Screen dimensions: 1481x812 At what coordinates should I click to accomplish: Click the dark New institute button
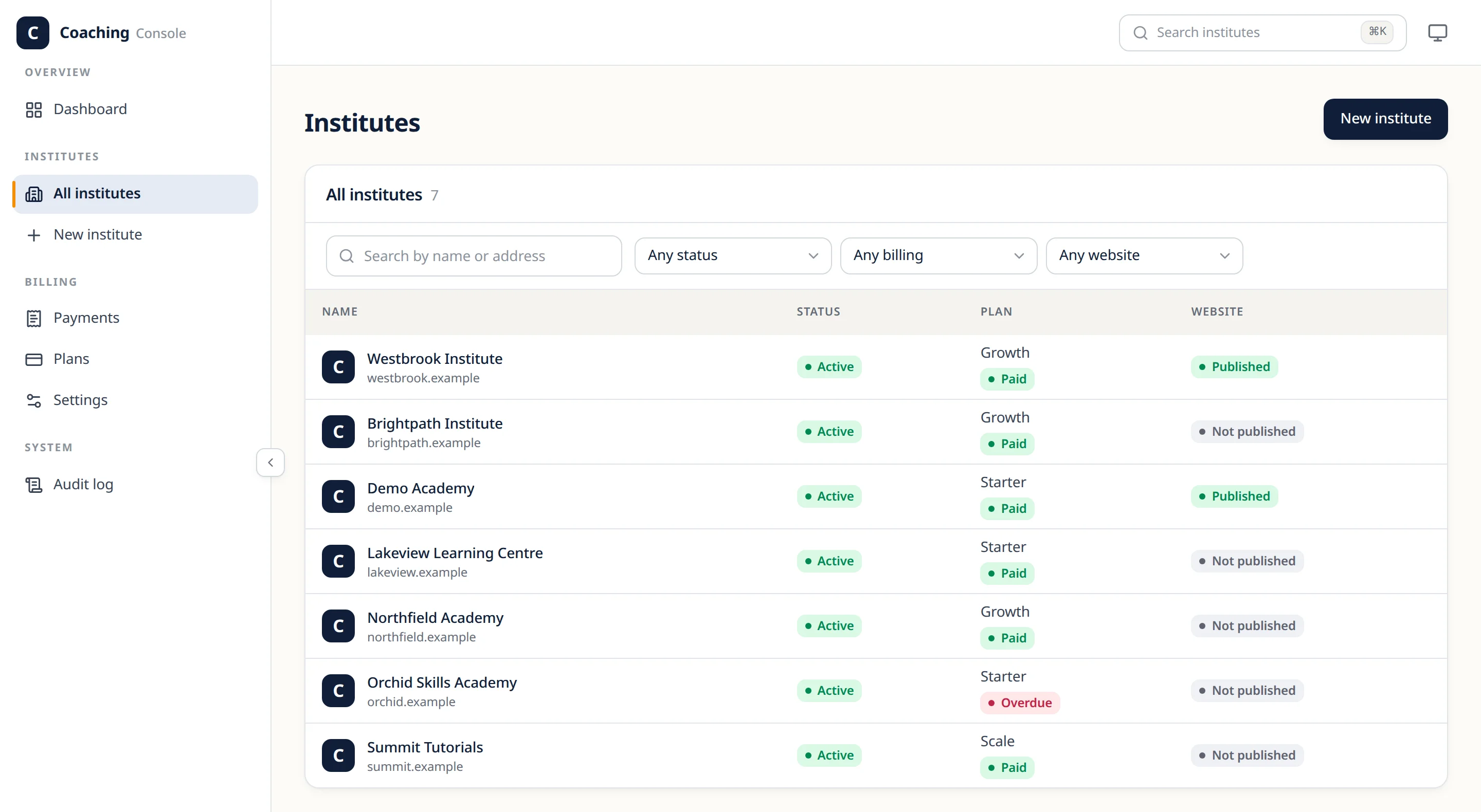click(x=1385, y=119)
